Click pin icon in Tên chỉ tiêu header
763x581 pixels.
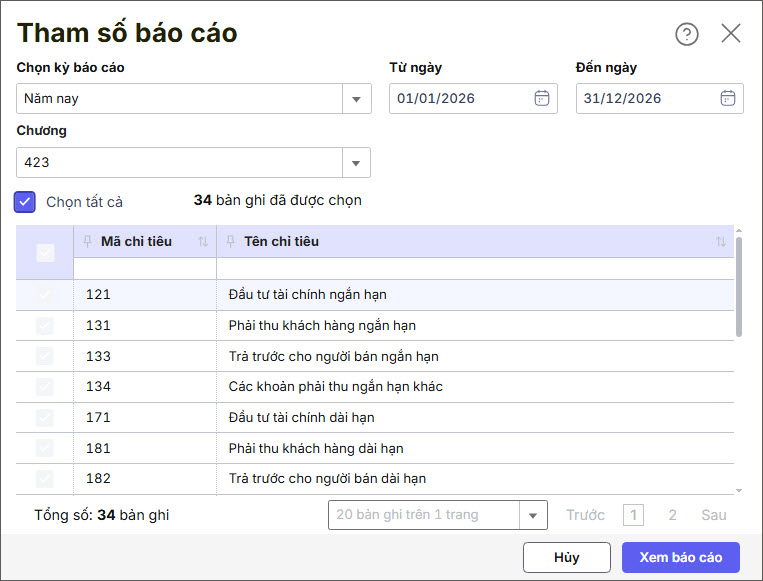point(231,241)
